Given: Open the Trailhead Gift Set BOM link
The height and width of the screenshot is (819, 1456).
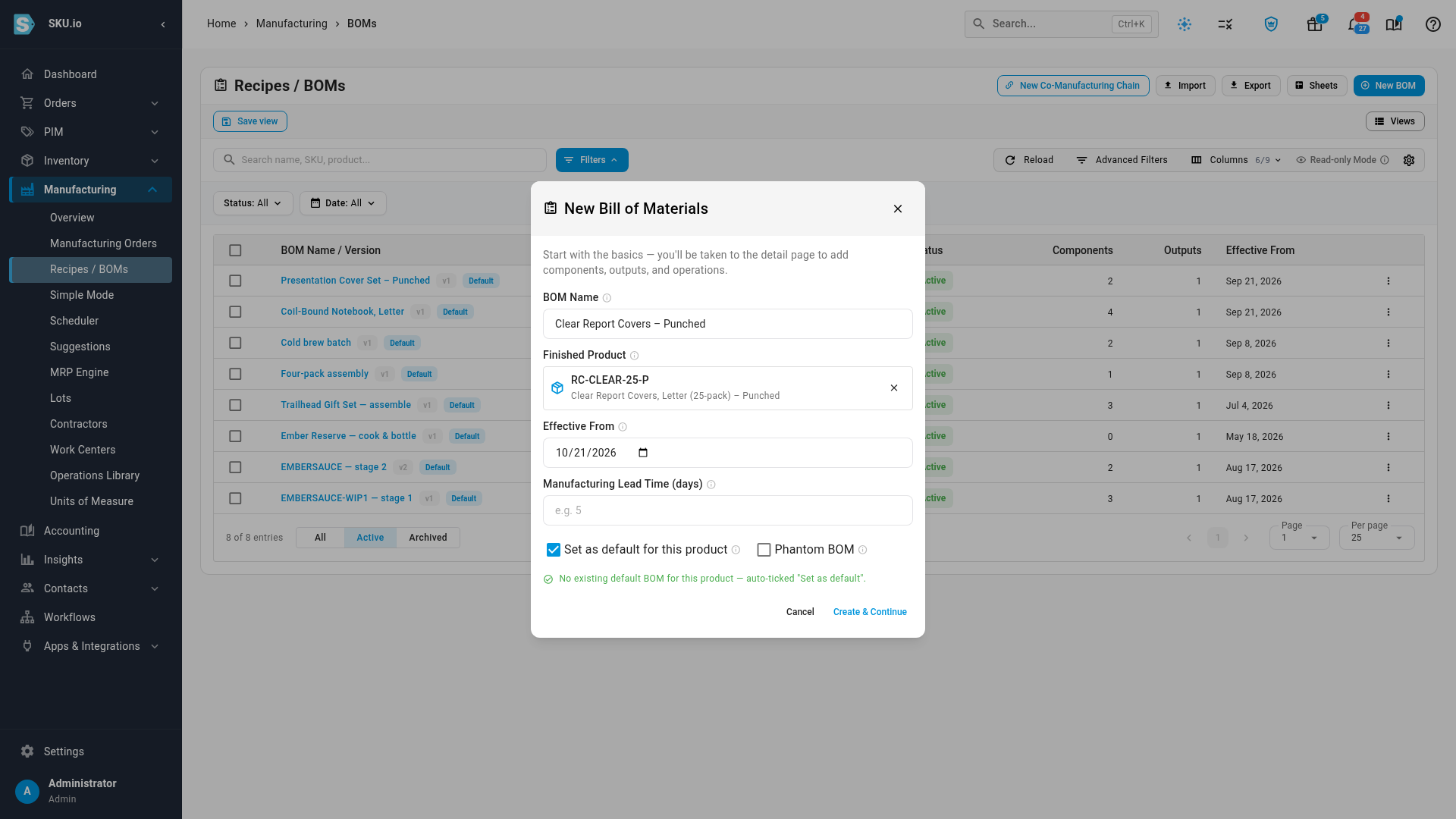Looking at the screenshot, I should click(346, 405).
